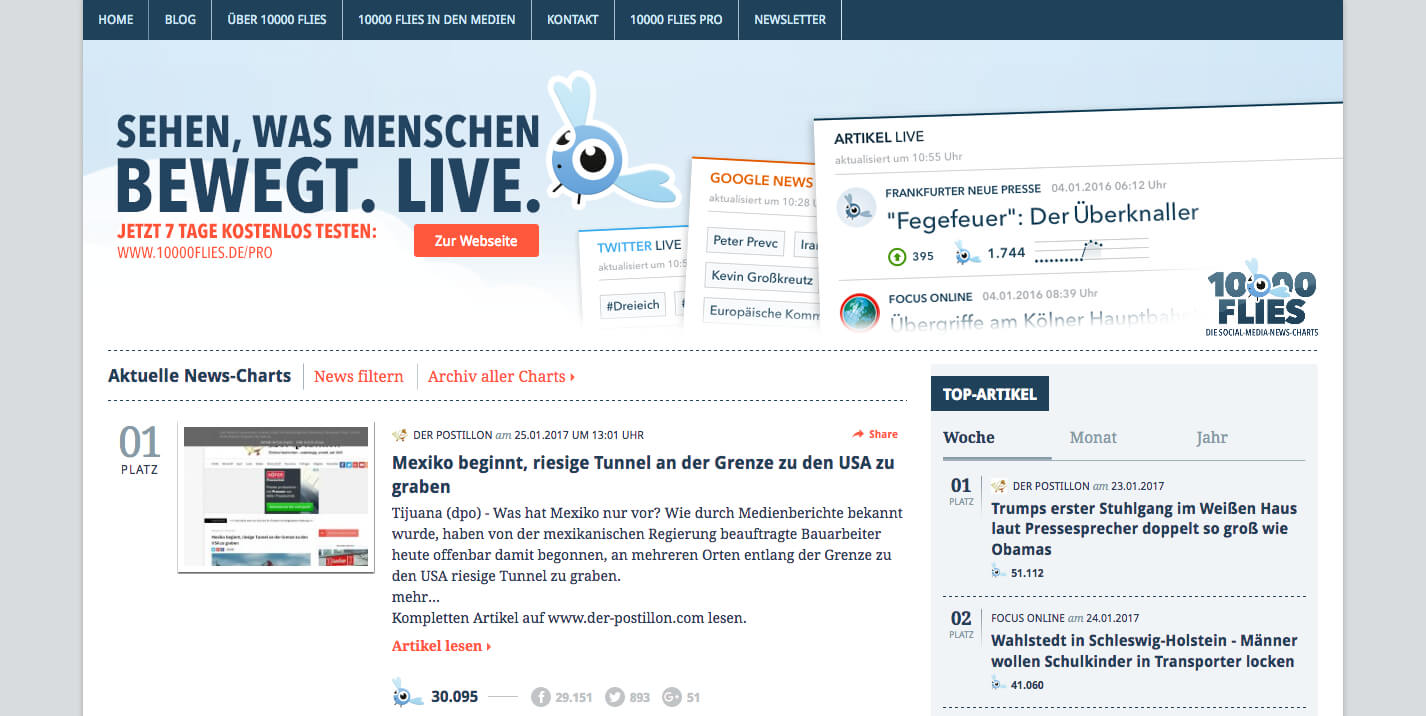Click the Facebook icon with 29.151
This screenshot has height=716, width=1426.
(541, 697)
